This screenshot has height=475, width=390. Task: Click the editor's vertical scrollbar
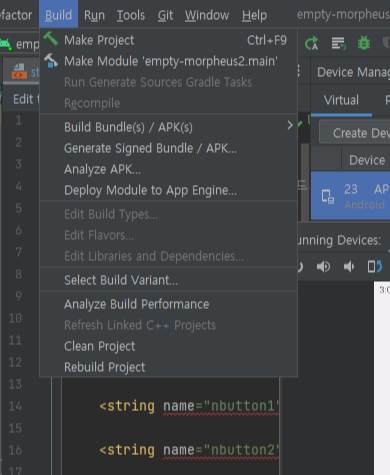[x=305, y=182]
